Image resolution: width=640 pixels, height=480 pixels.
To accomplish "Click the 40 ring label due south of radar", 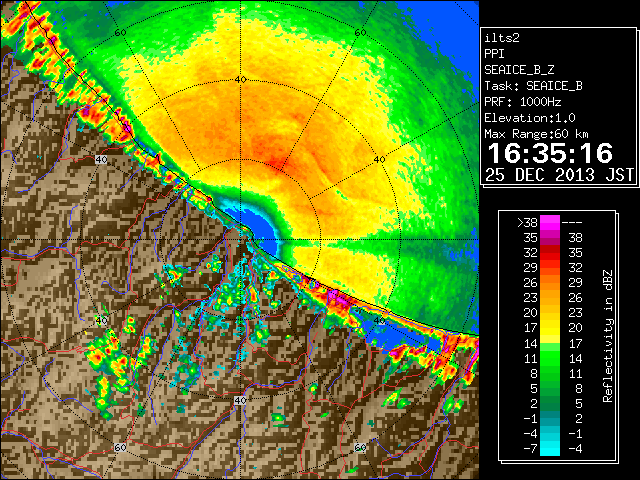I will click(x=240, y=400).
